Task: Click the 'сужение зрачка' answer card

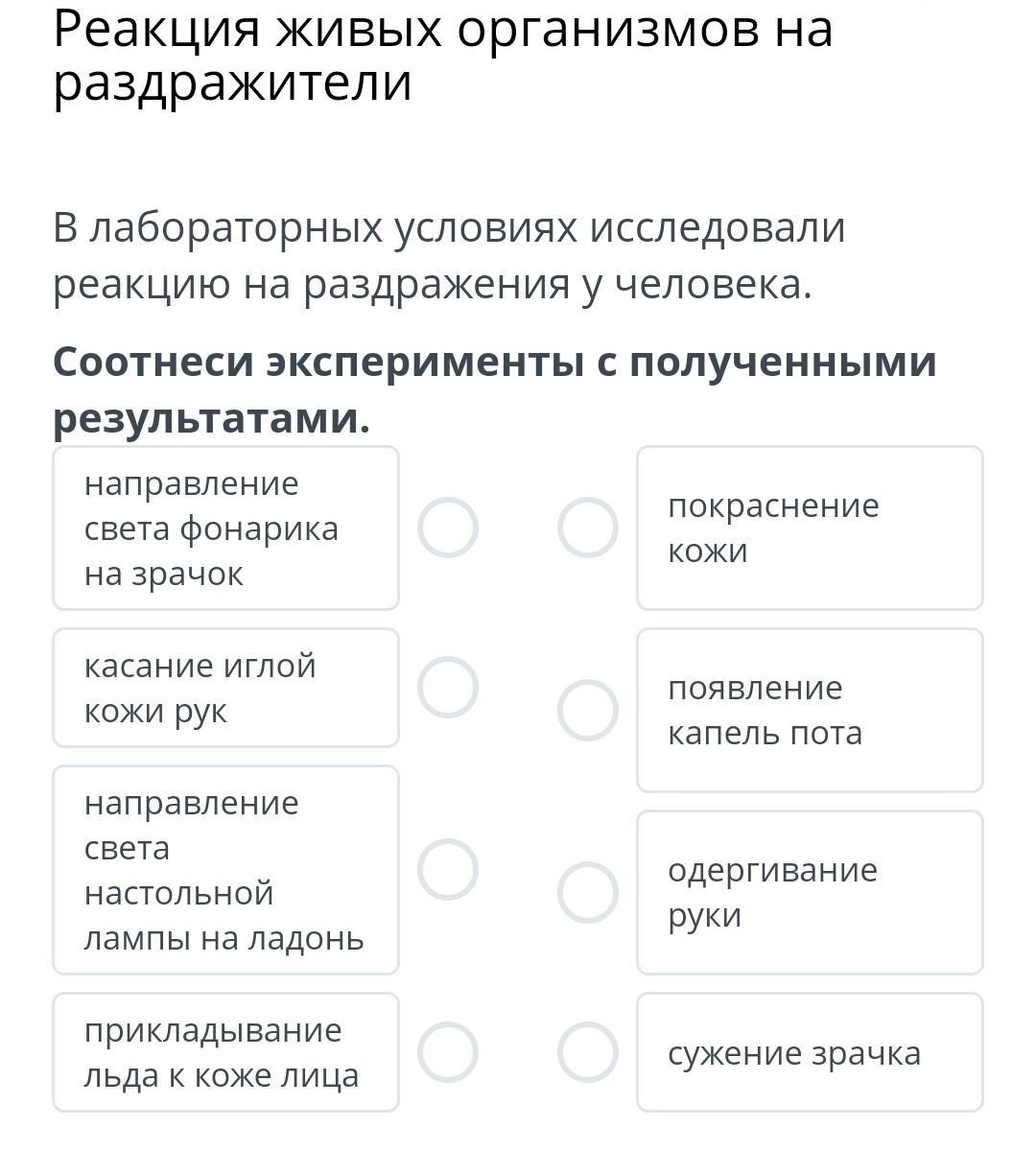Action: coord(810,1052)
